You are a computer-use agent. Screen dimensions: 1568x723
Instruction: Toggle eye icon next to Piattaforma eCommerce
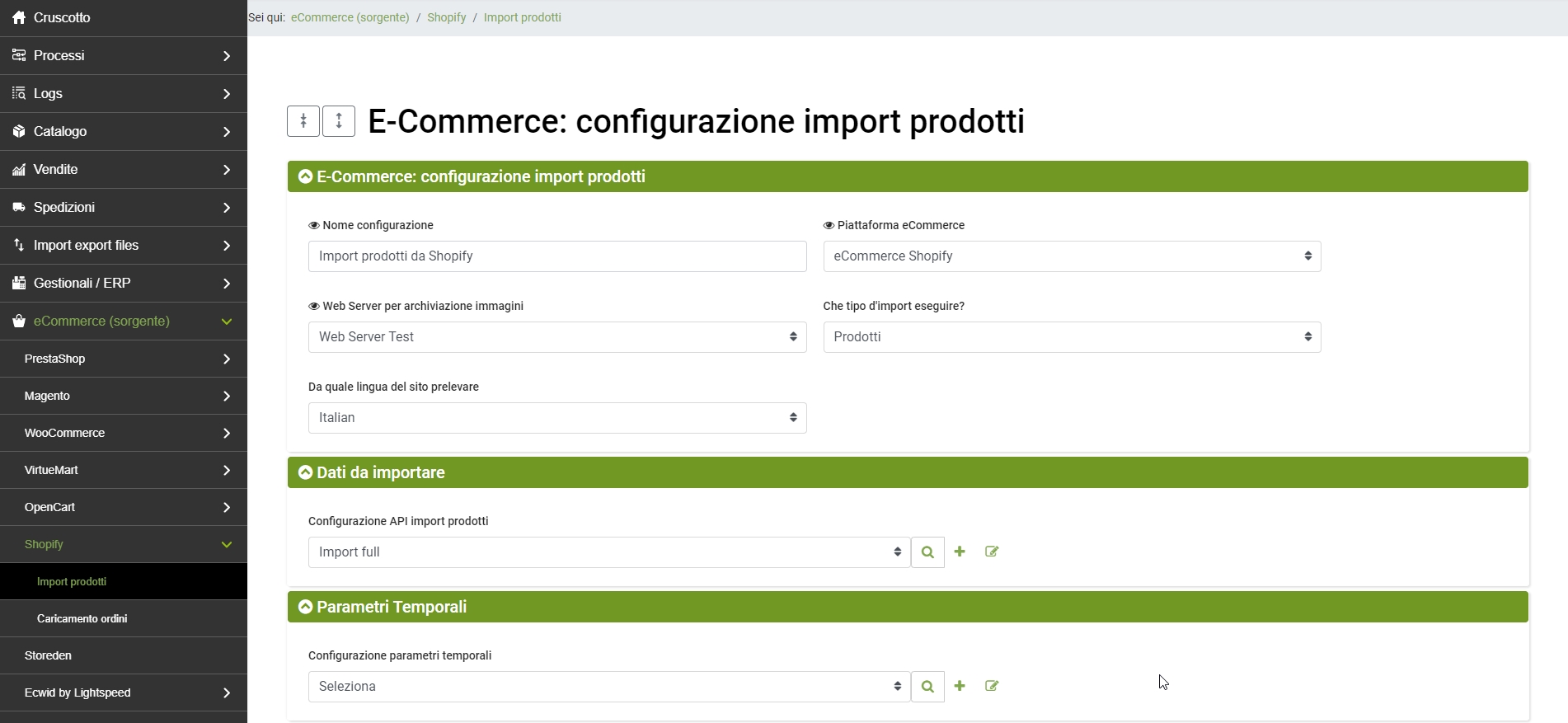829,226
